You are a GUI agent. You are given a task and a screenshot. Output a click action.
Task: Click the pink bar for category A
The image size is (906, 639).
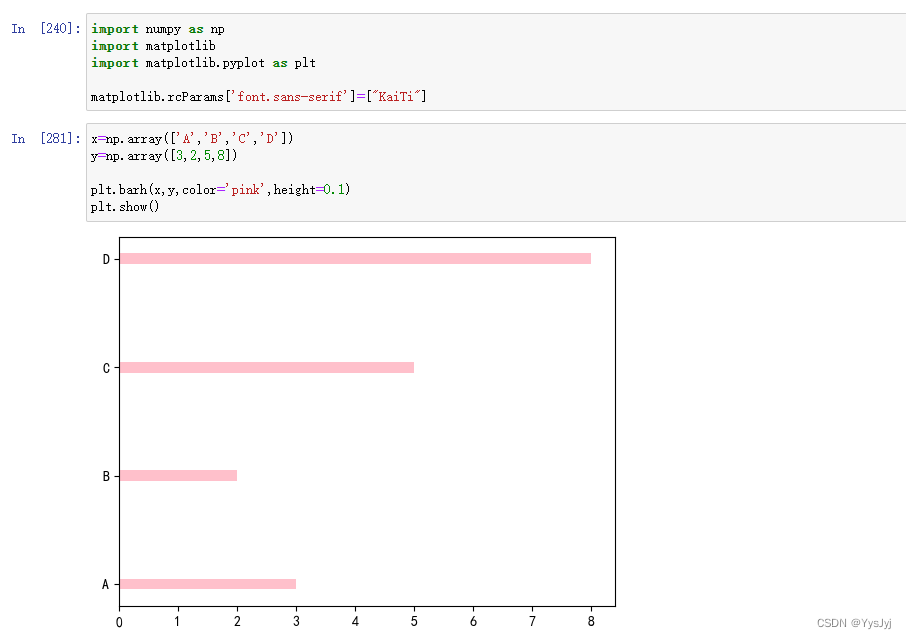208,584
